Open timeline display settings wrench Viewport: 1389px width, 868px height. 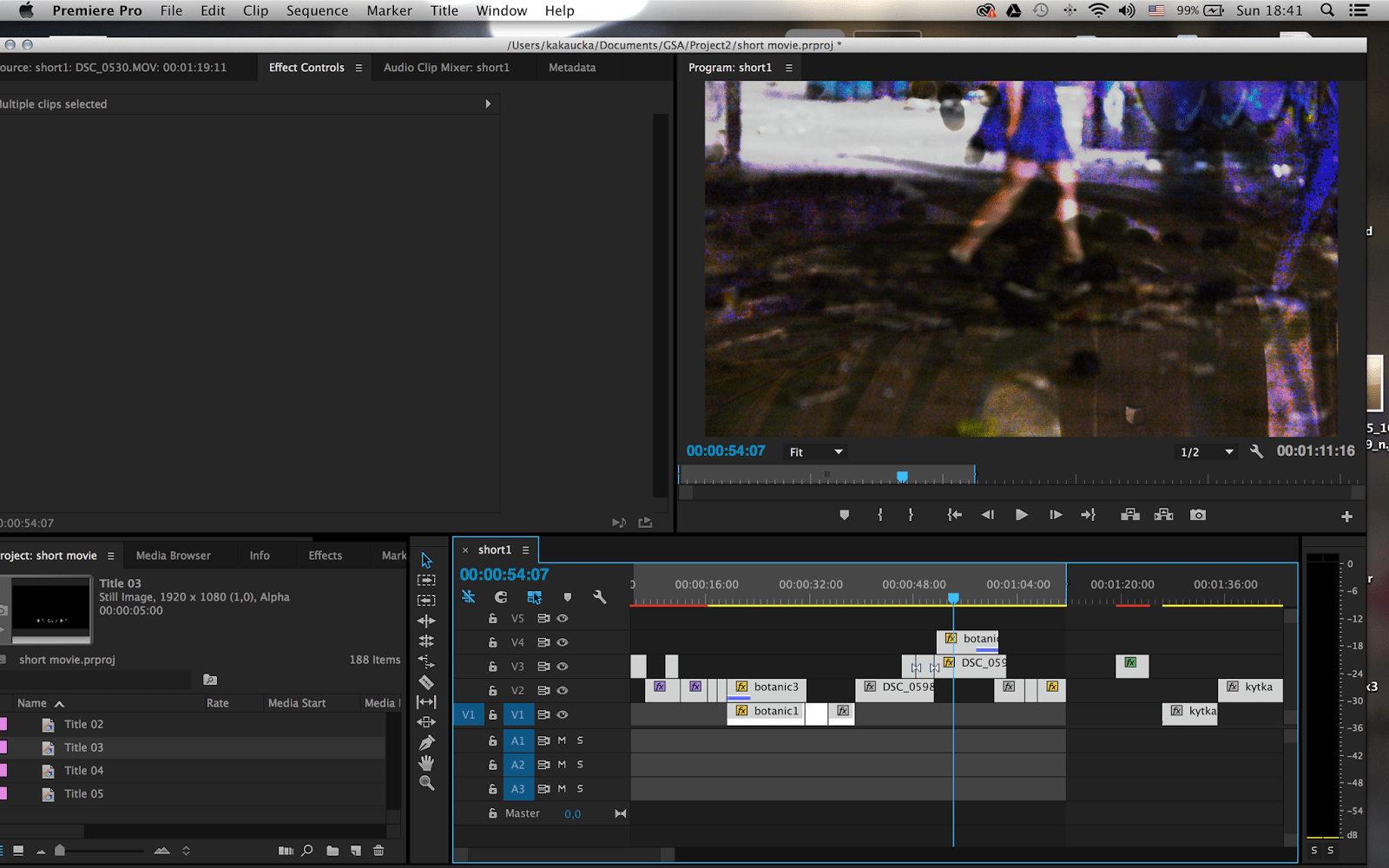[599, 597]
